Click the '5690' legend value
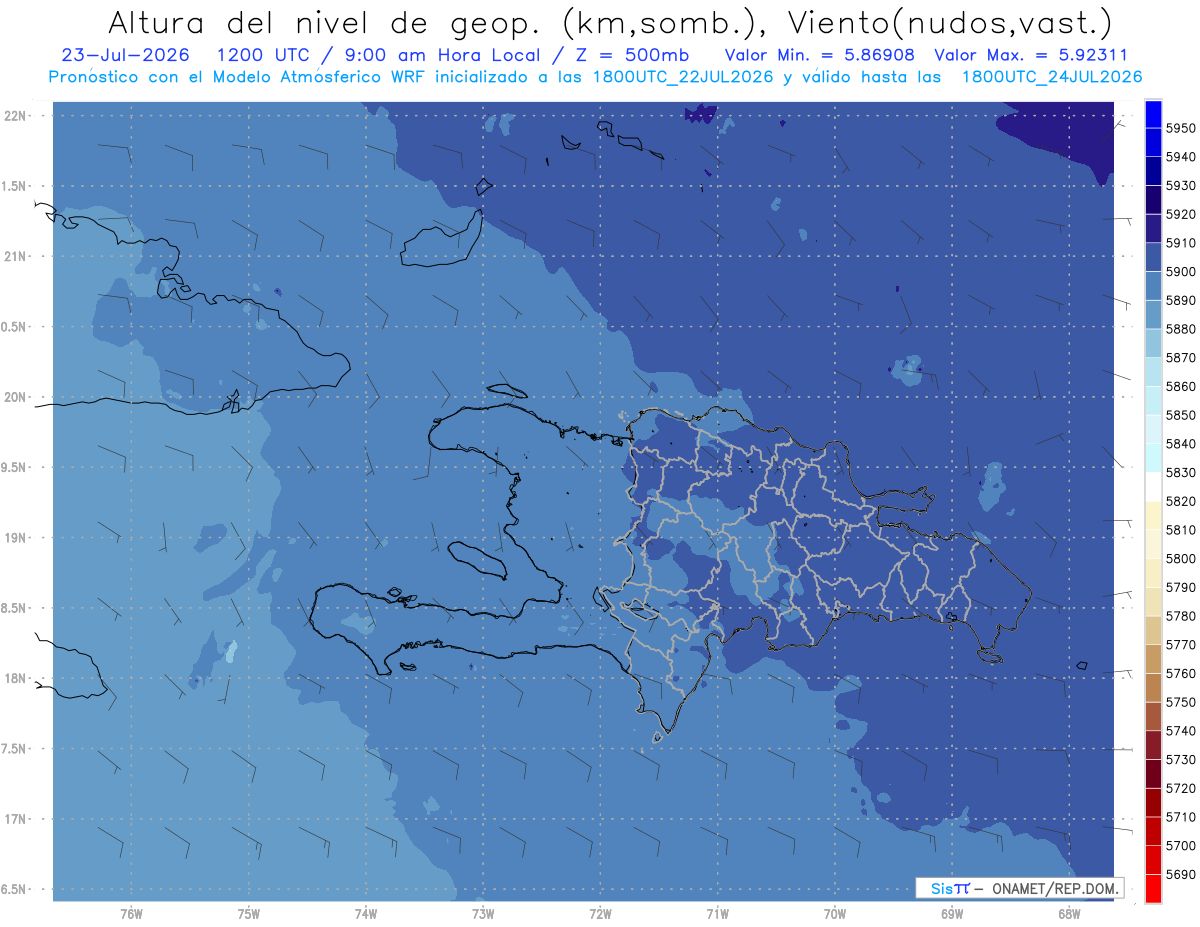1200x927 pixels. 1181,874
